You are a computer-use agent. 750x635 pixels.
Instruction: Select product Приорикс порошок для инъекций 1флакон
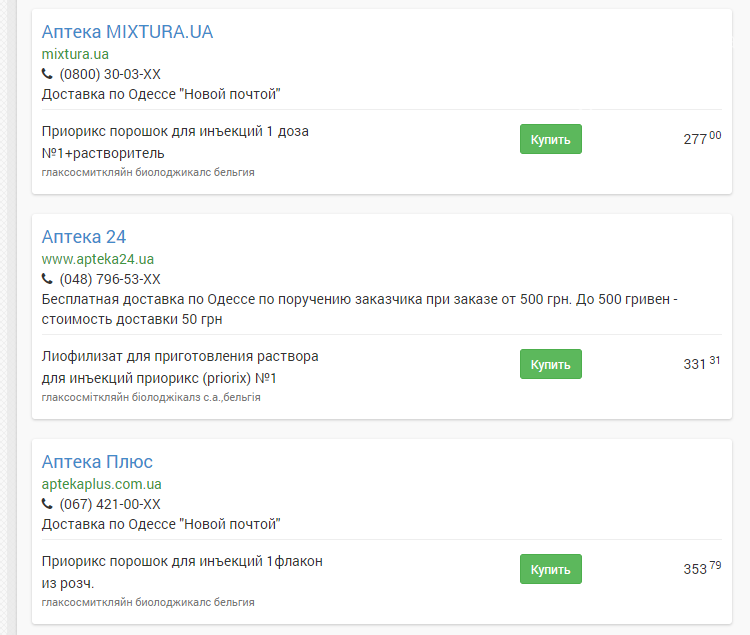pos(182,572)
